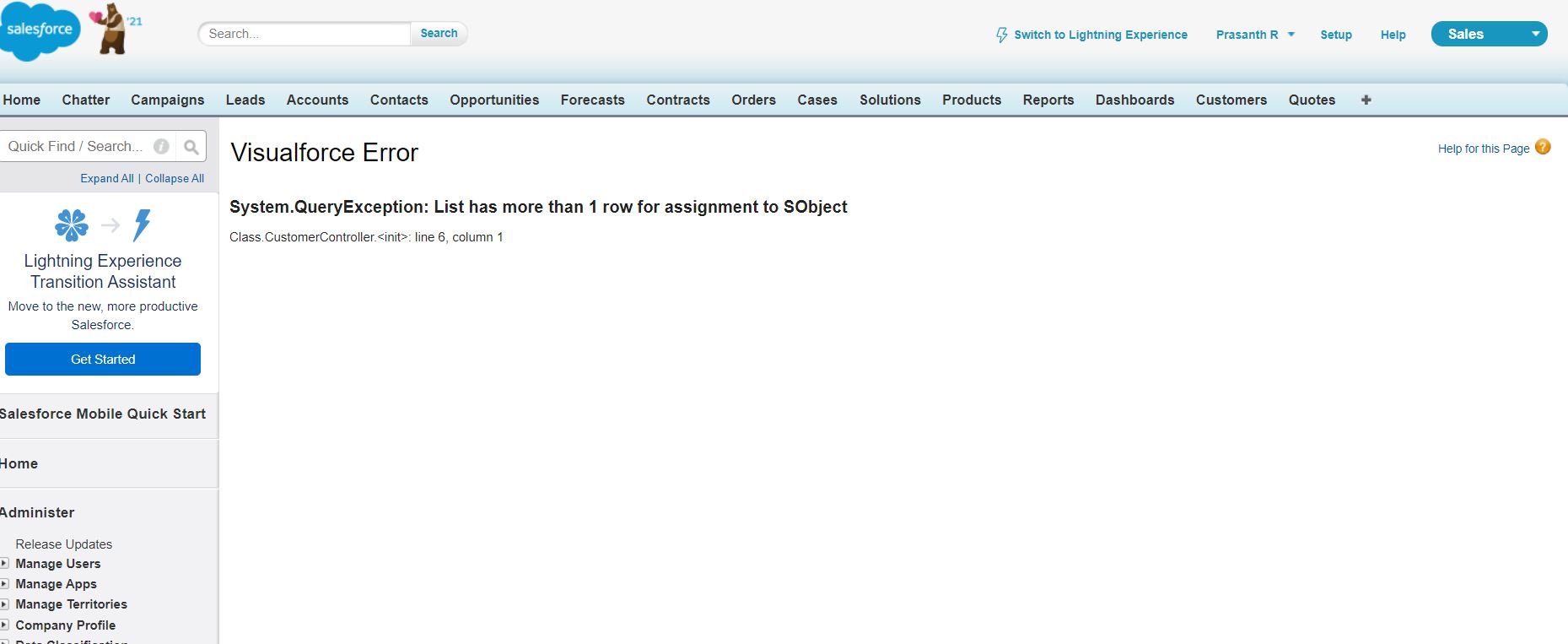The image size is (1568, 644).
Task: Open the Cases tab
Action: pos(817,100)
